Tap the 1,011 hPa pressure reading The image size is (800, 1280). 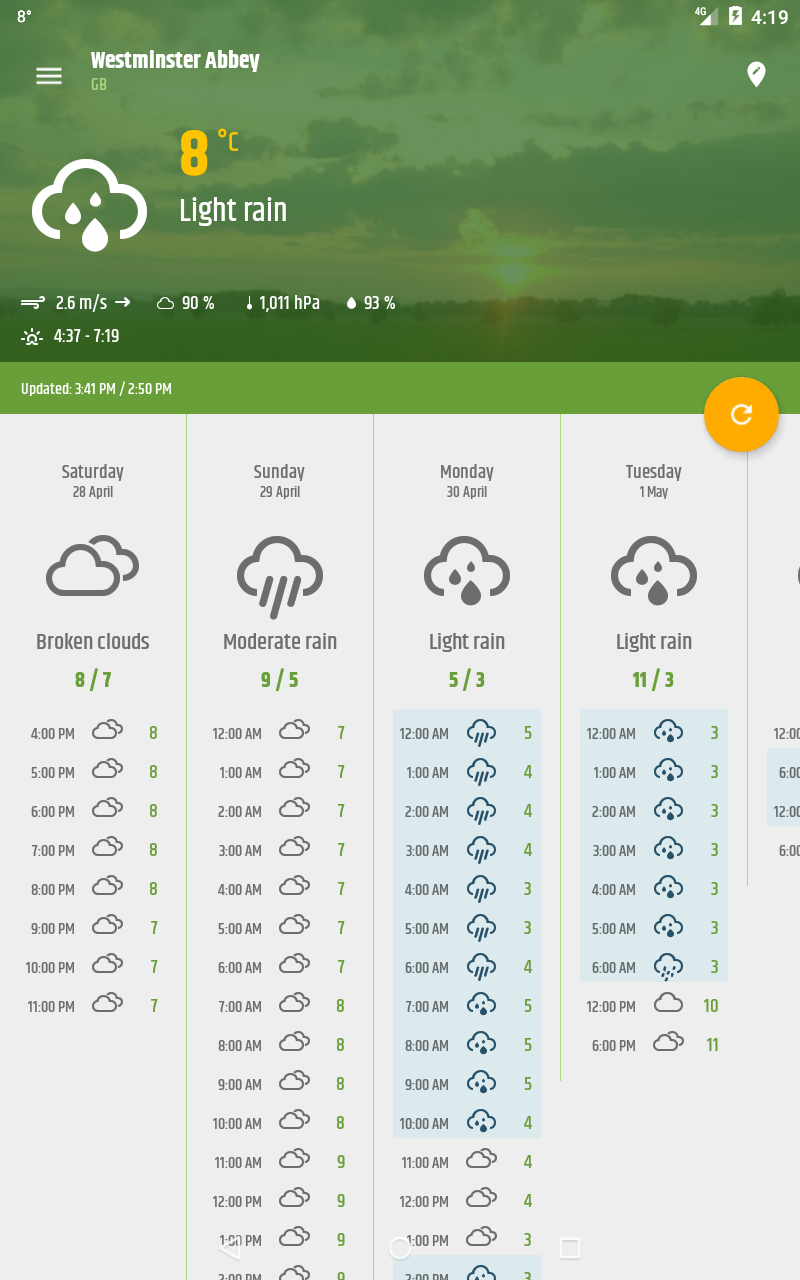point(282,303)
